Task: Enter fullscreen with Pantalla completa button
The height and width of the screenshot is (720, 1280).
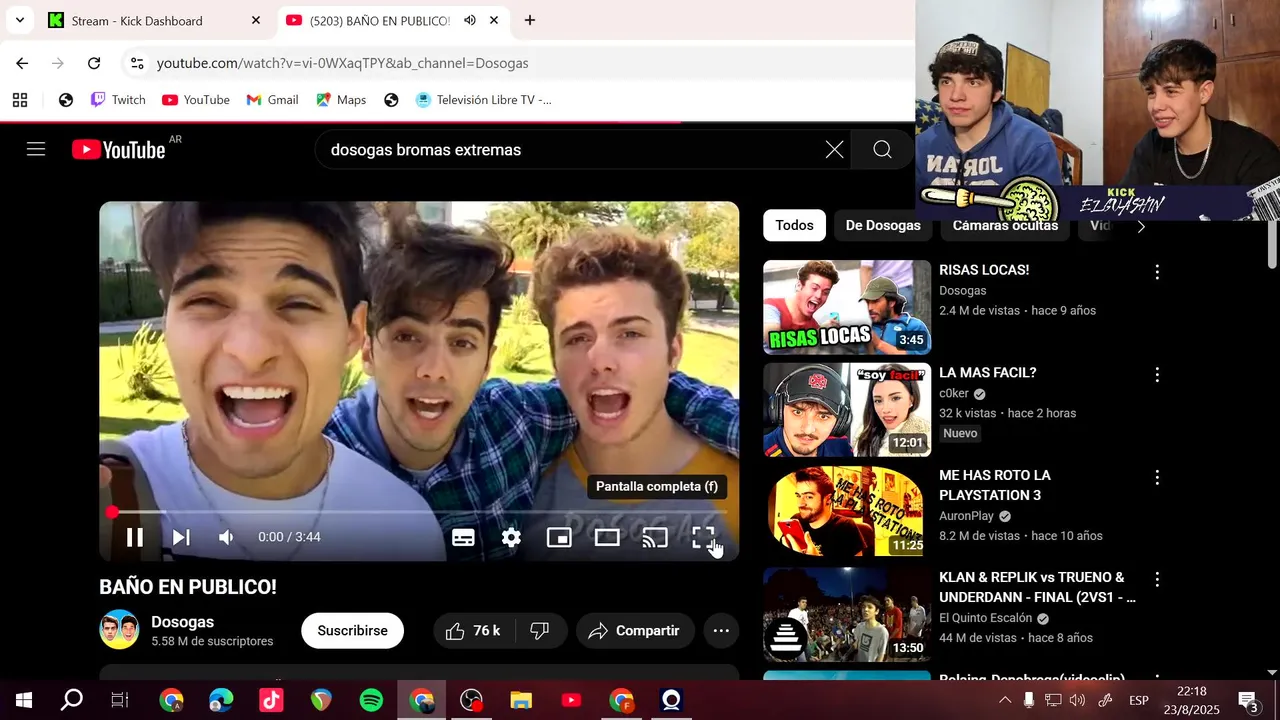Action: pyautogui.click(x=703, y=537)
